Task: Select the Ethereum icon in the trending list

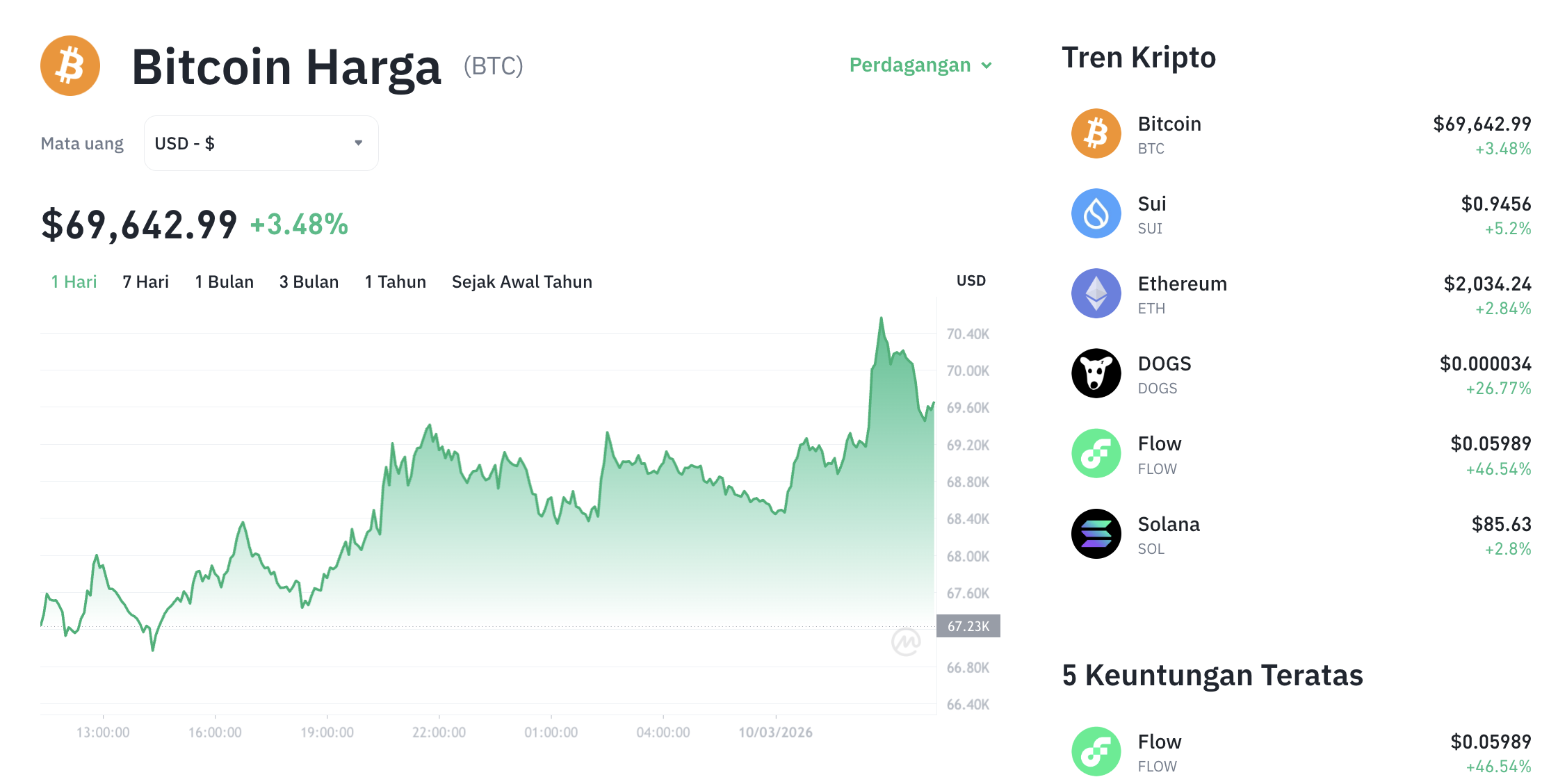Action: tap(1096, 293)
